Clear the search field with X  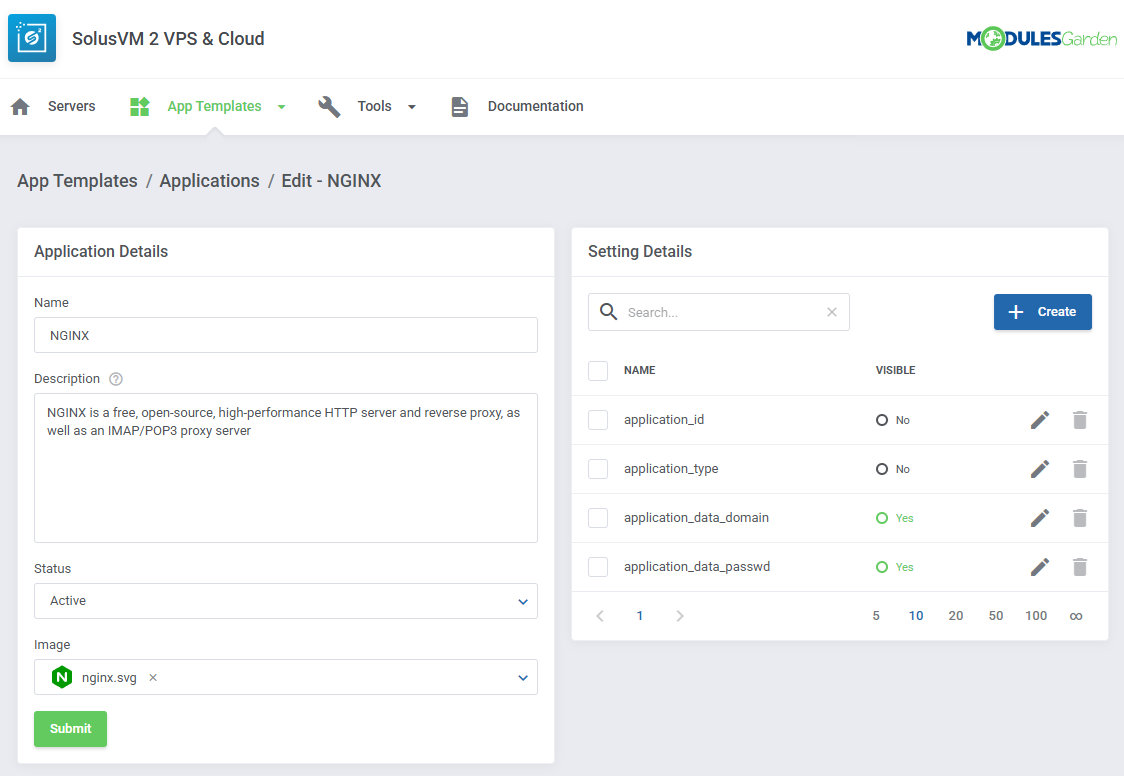pyautogui.click(x=832, y=312)
